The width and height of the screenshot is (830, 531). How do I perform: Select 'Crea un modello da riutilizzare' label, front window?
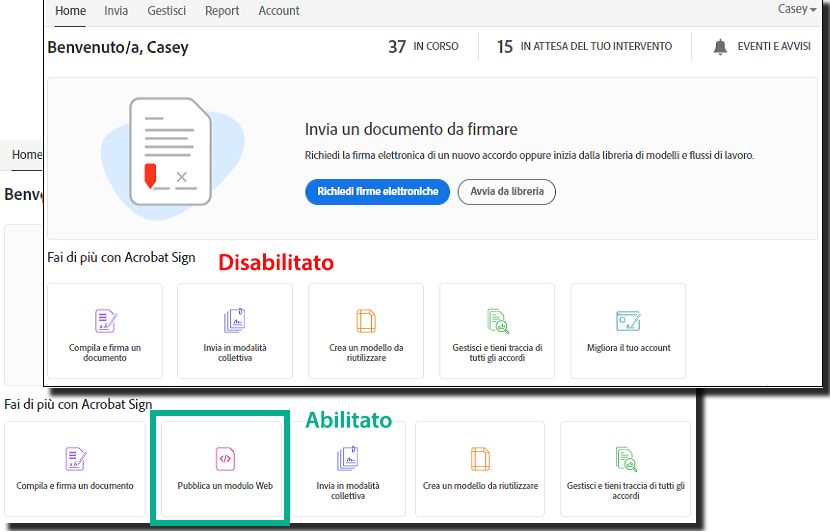click(x=366, y=353)
